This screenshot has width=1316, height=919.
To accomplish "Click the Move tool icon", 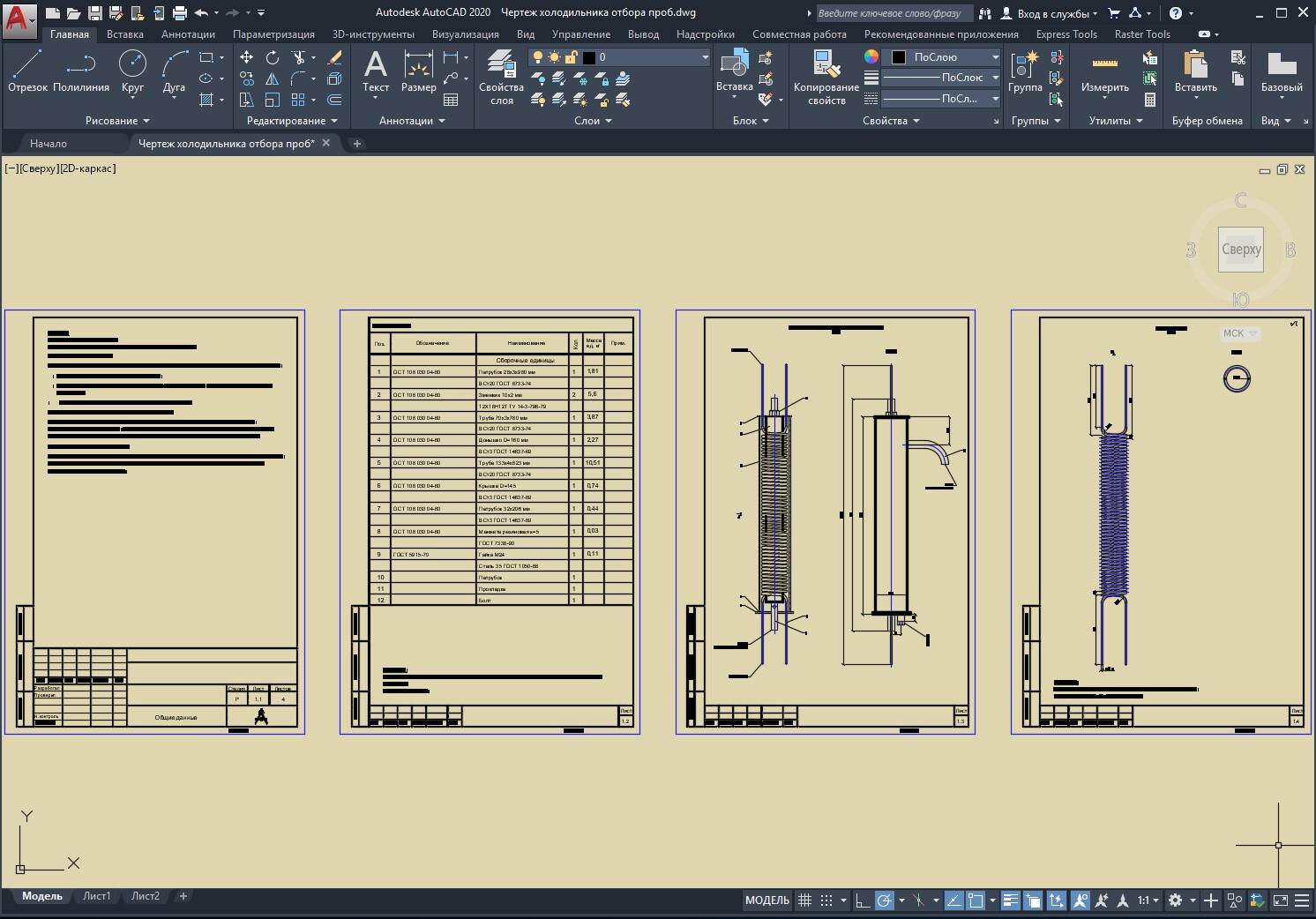I will tap(247, 57).
